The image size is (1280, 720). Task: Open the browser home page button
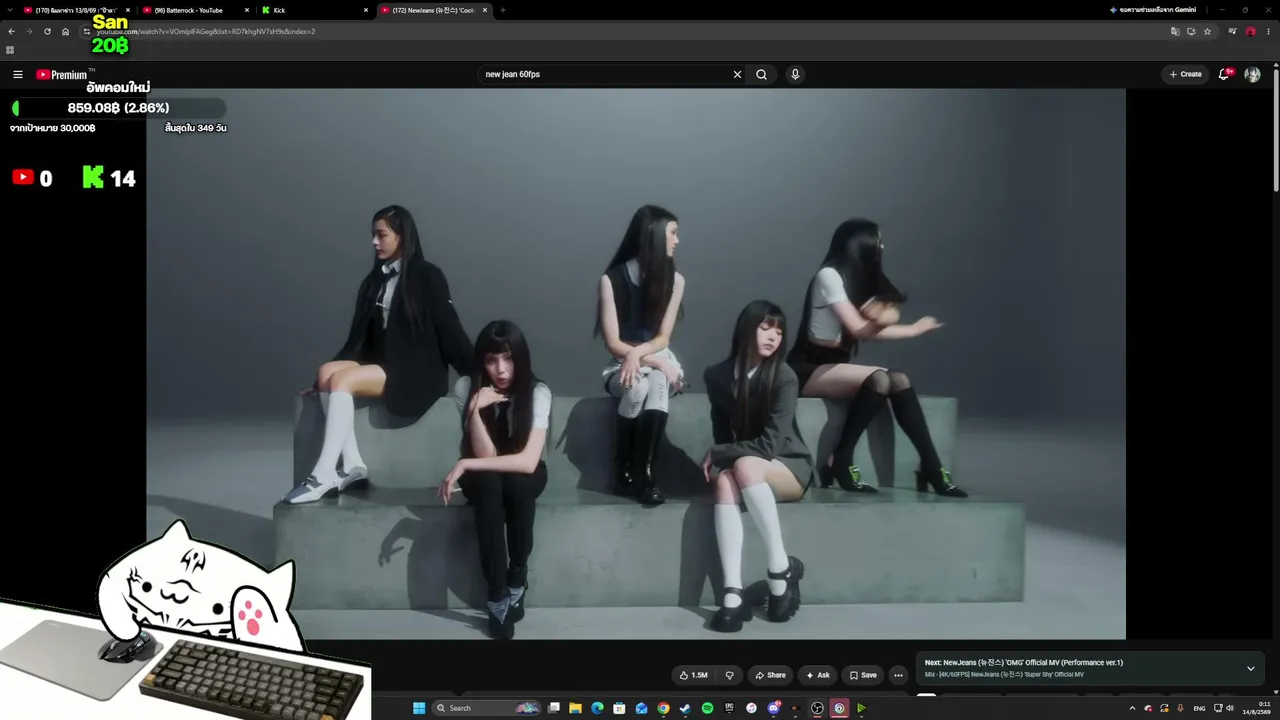(x=65, y=31)
